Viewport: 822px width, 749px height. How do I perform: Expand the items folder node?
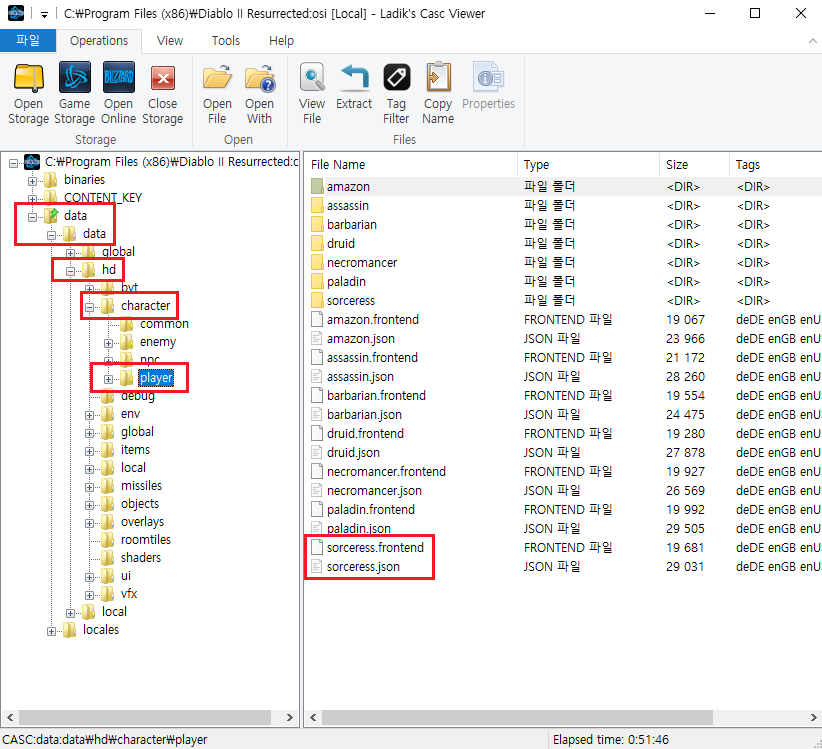[90, 451]
